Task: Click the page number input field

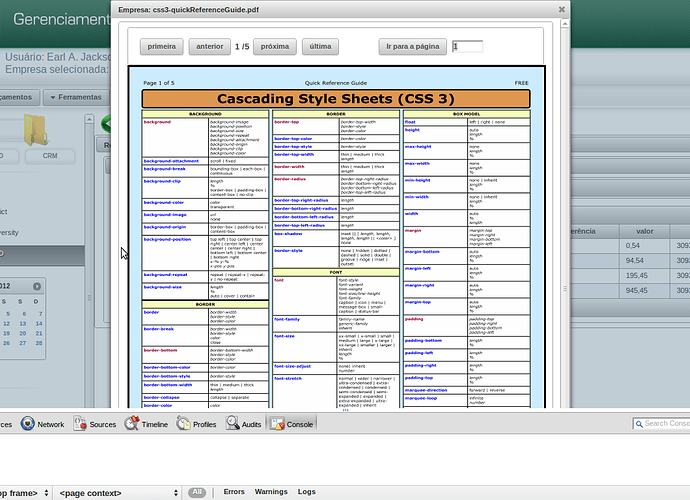Action: [x=467, y=46]
